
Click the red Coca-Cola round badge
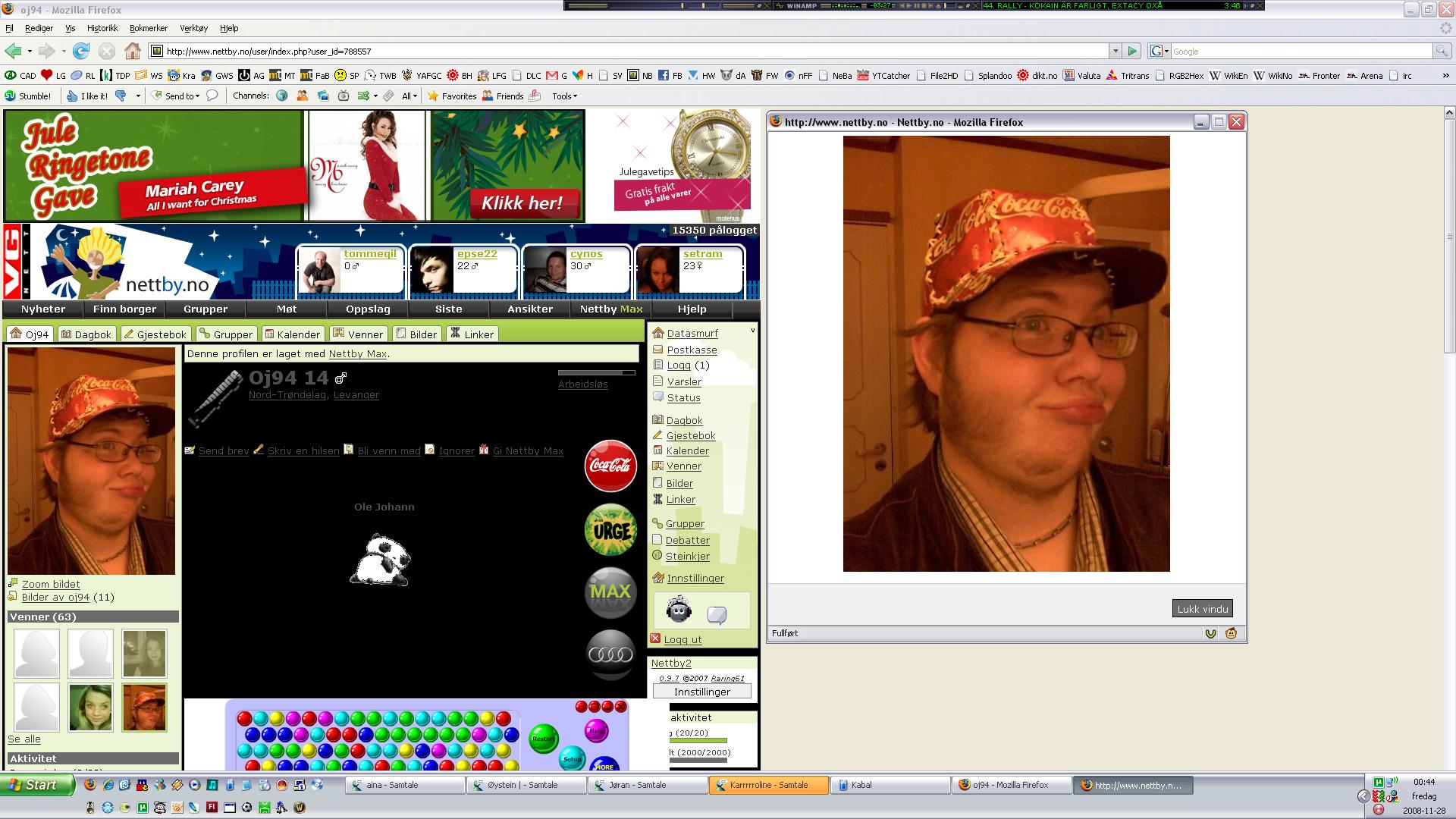tap(610, 466)
